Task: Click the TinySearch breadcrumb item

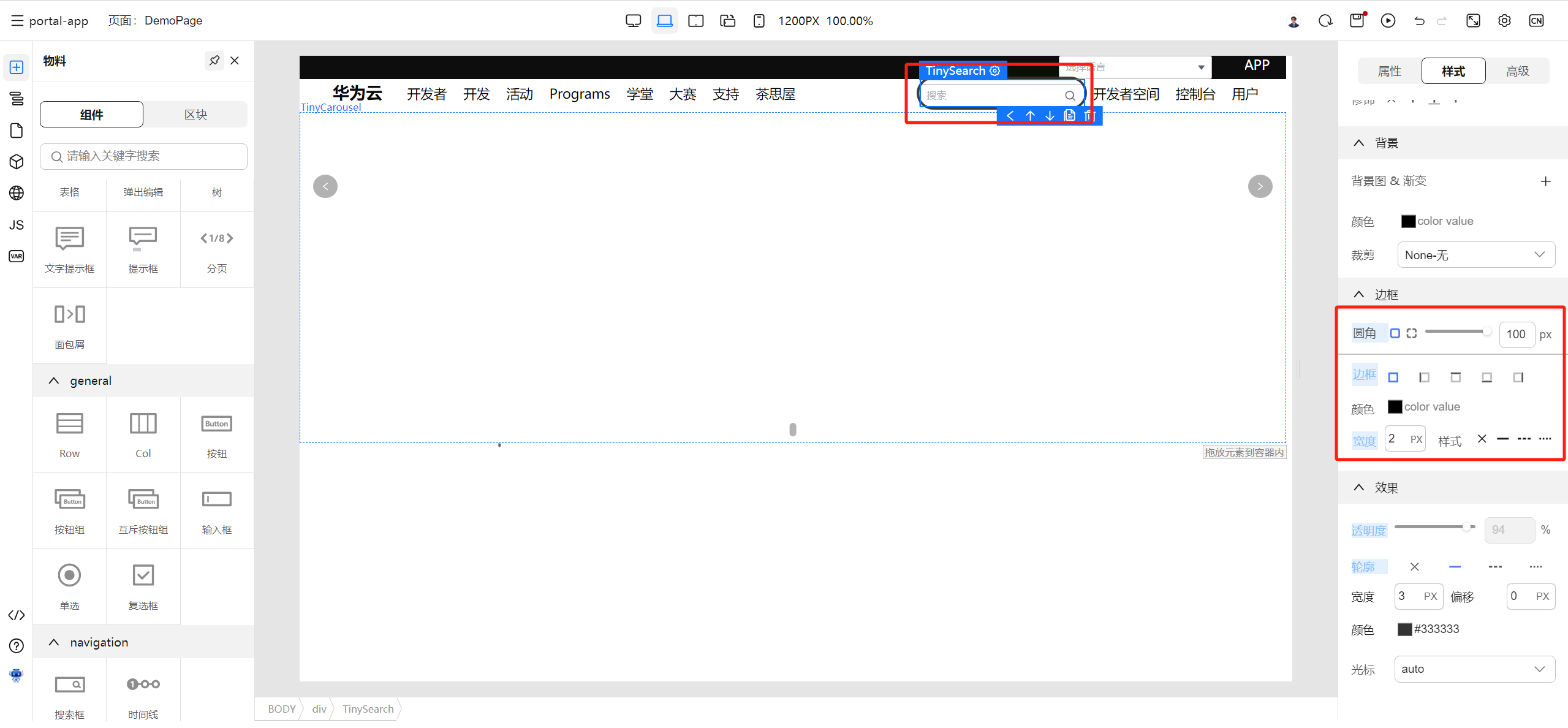Action: pos(368,709)
